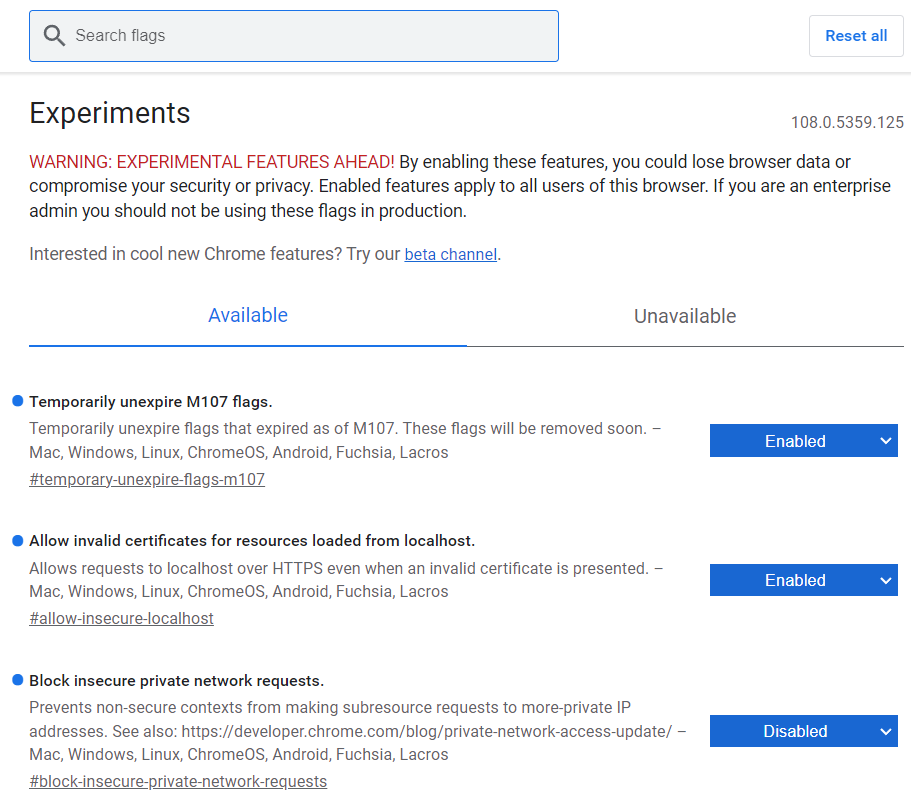Click the magnifying glass search icon

[54, 36]
